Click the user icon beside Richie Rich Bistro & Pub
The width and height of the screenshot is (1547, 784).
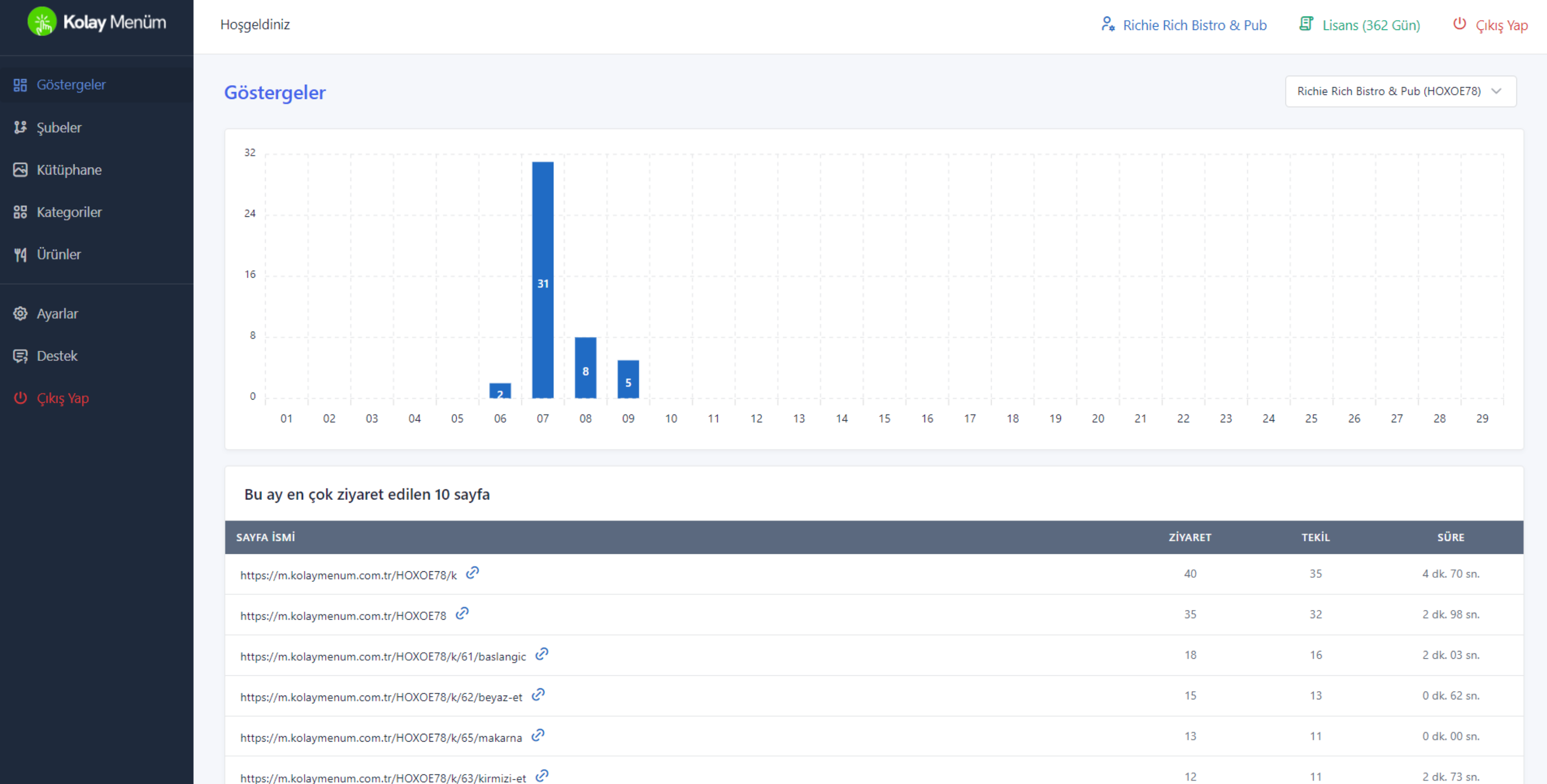(1108, 24)
